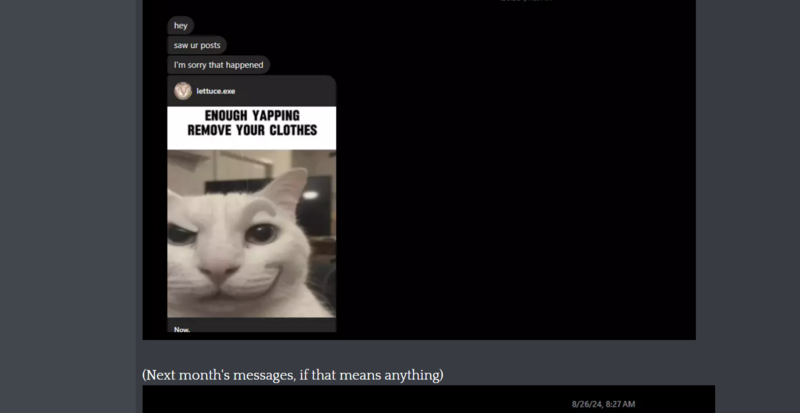
Task: Click the lettuce.exe profile avatar icon
Action: coord(182,91)
